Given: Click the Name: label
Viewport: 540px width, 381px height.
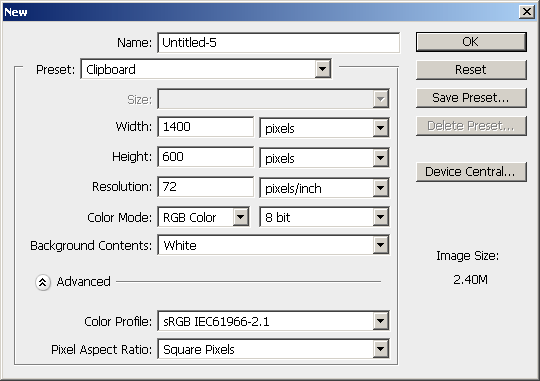Looking at the screenshot, I should 134,43.
